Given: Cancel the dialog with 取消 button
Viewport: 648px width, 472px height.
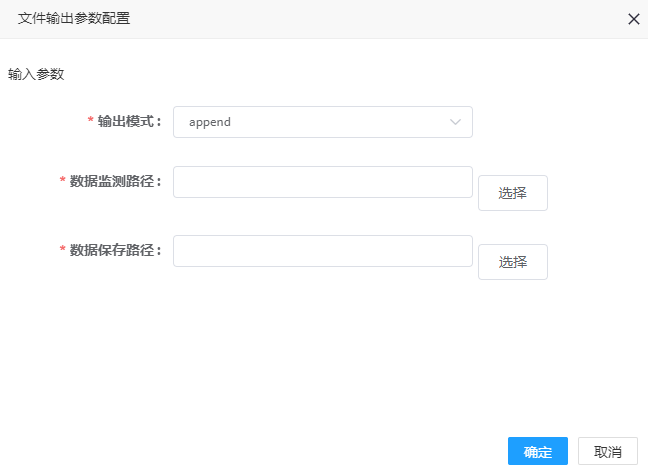Looking at the screenshot, I should 608,451.
